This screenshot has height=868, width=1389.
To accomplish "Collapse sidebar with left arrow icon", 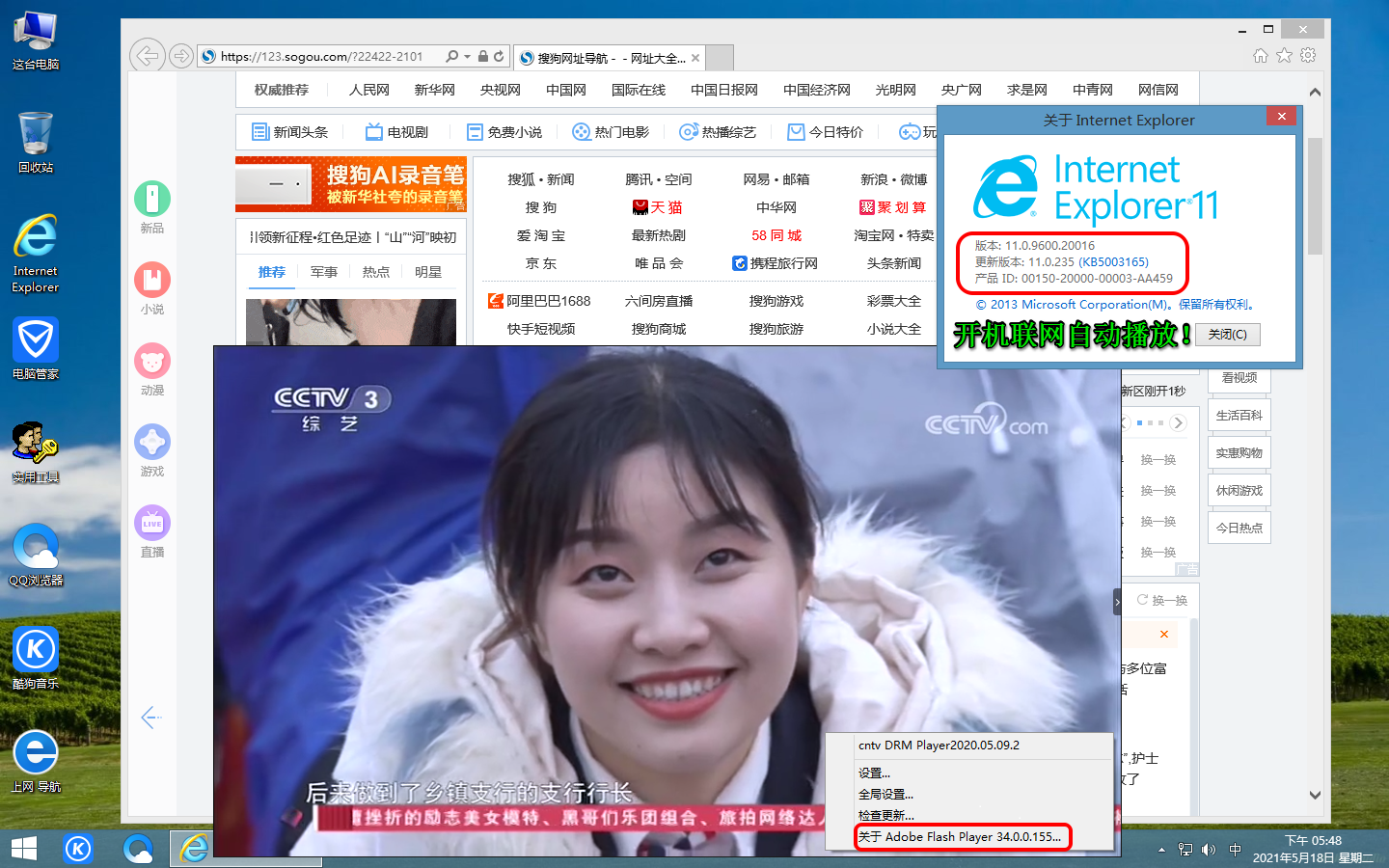I will tap(150, 717).
